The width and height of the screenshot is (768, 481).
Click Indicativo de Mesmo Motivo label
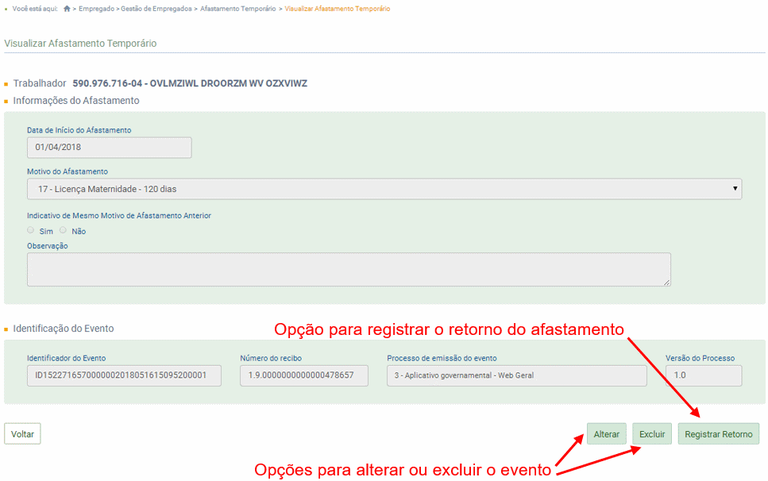119,216
